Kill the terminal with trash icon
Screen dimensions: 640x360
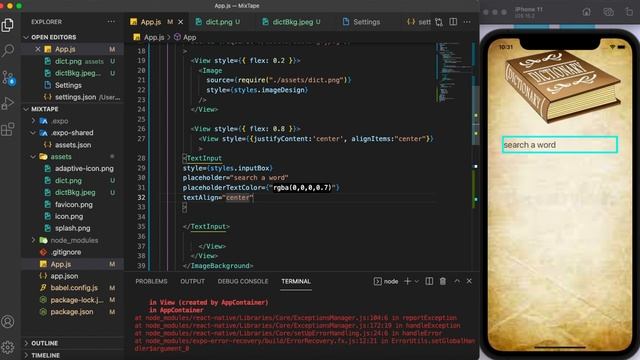443,281
